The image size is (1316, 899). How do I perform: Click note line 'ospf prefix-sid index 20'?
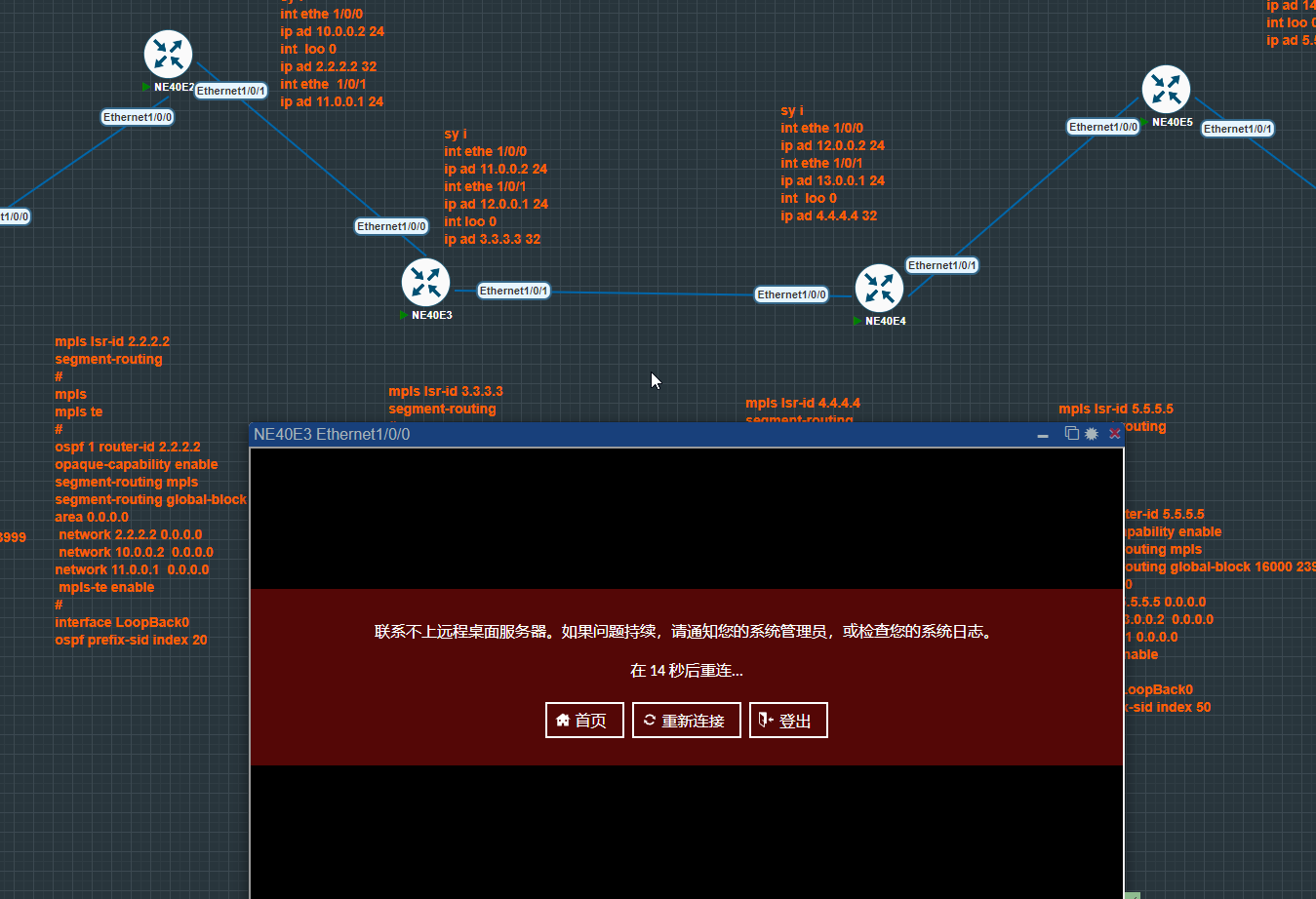[131, 641]
